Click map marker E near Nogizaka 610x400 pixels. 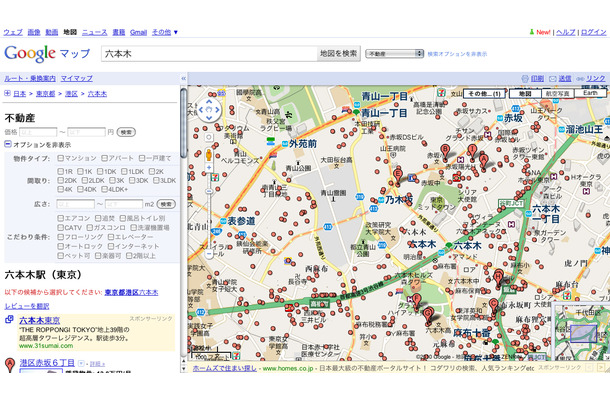point(398,176)
